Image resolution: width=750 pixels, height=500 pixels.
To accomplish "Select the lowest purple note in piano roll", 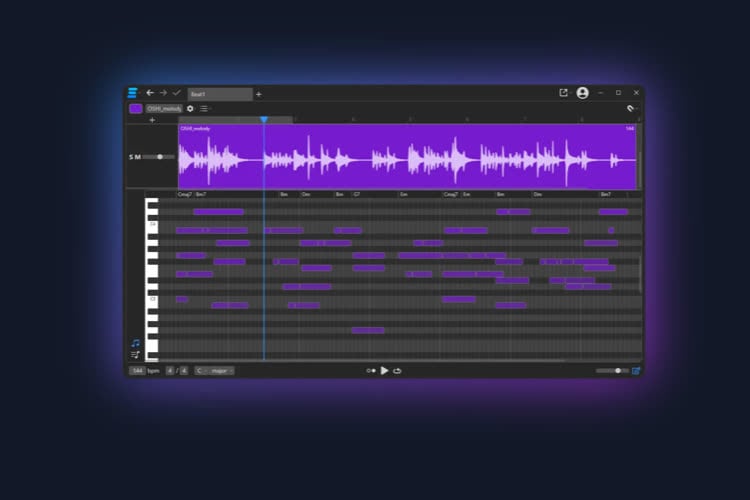I will 368,330.
